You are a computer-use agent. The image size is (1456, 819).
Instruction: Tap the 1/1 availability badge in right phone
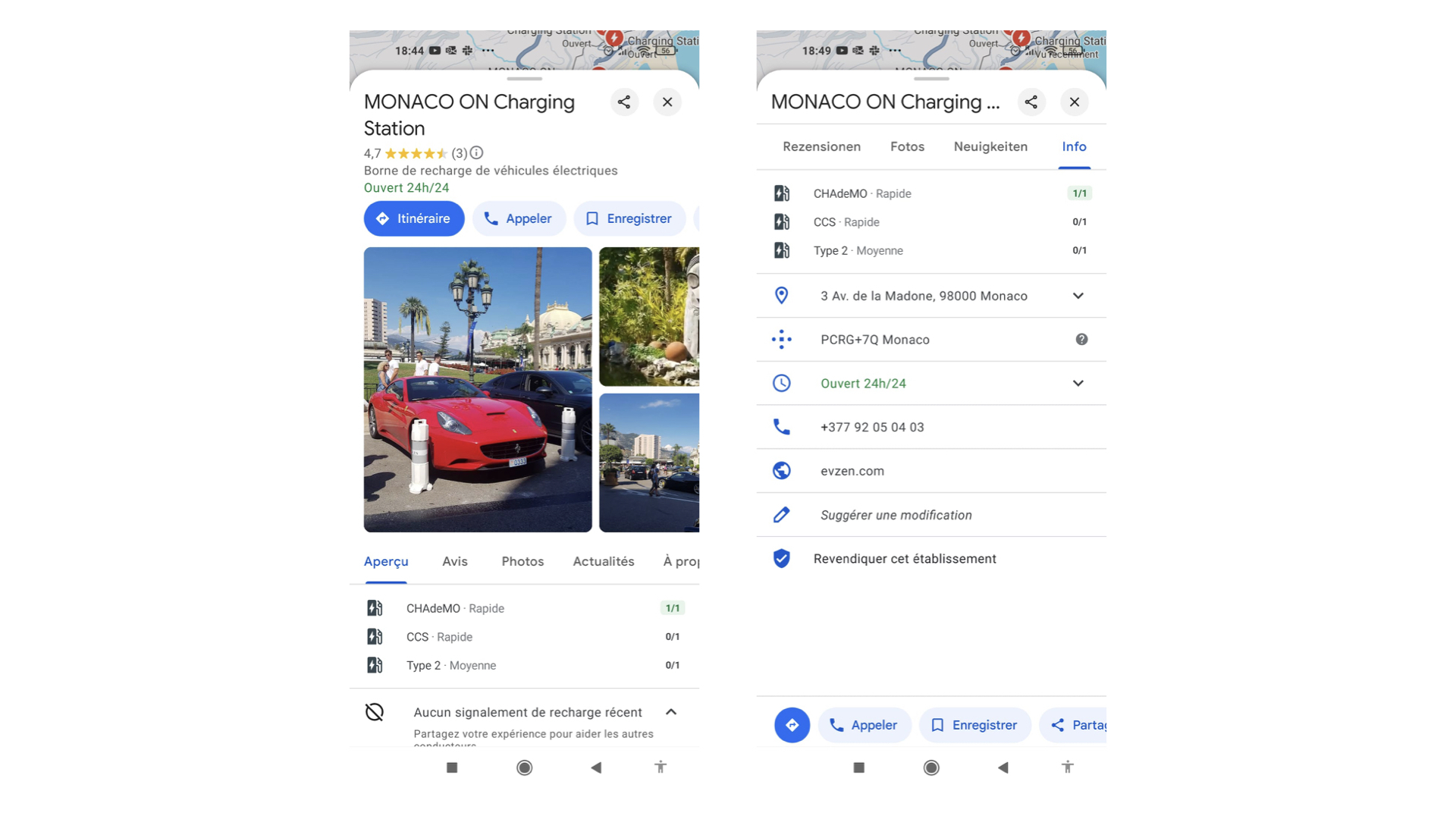1080,193
